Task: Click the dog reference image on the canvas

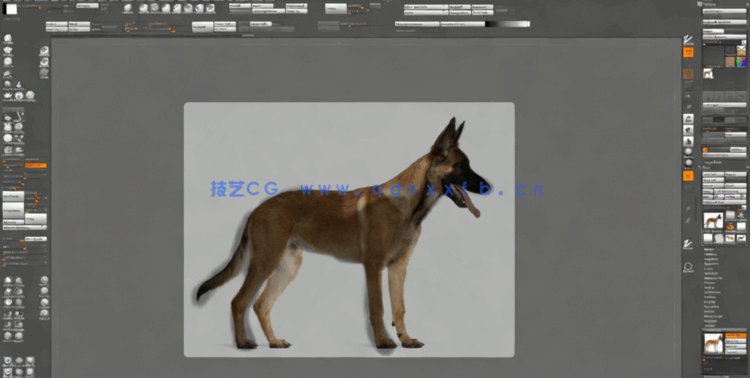Action: click(x=349, y=230)
